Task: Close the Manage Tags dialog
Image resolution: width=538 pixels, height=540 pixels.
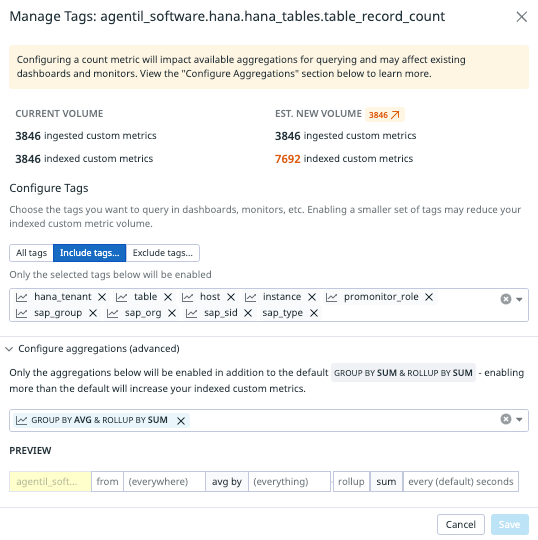Action: (x=521, y=17)
